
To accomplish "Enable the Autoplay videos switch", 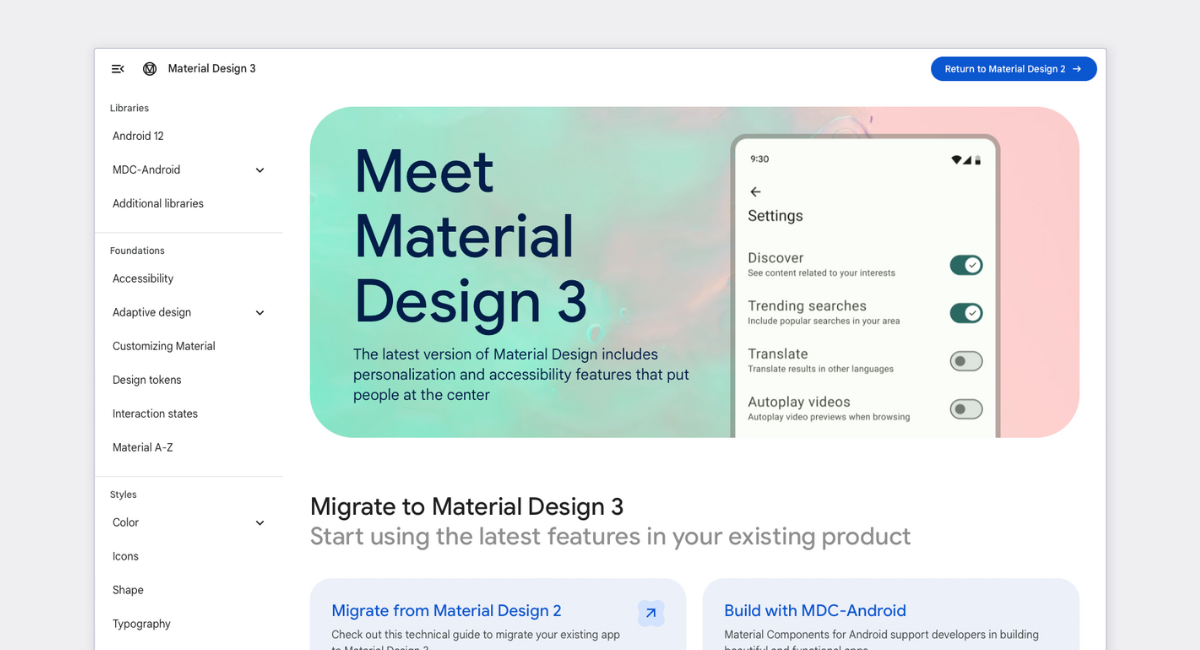I will click(x=966, y=409).
